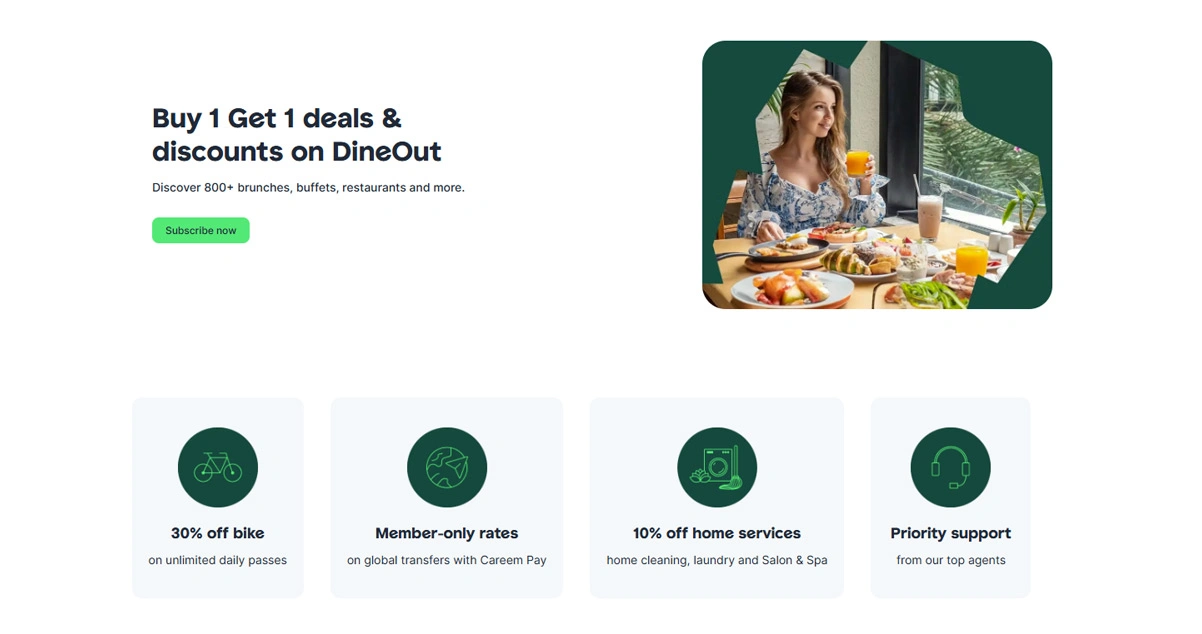
Task: Open the "Priority support" title
Action: [950, 533]
